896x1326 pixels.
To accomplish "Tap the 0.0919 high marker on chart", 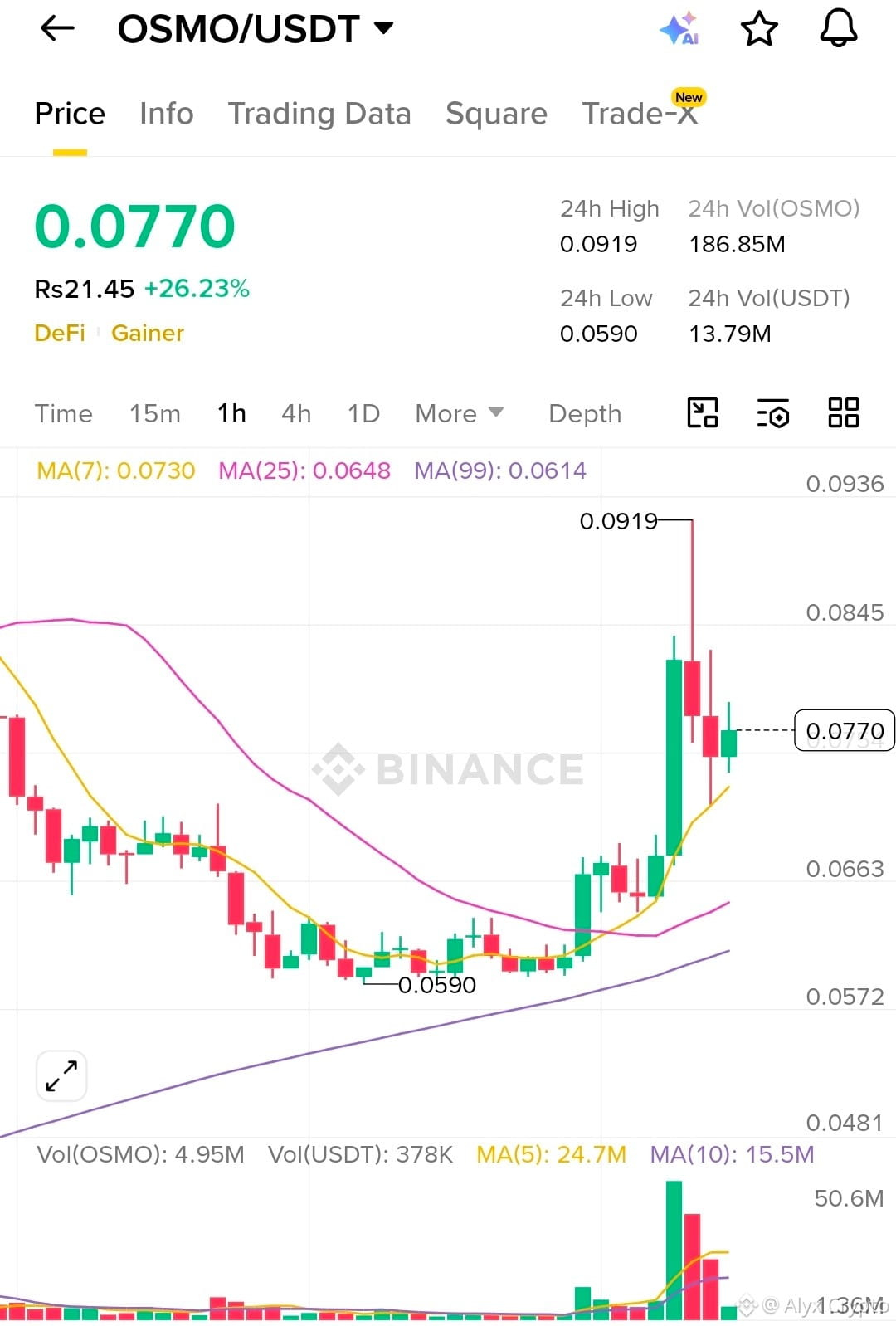I will 618,521.
